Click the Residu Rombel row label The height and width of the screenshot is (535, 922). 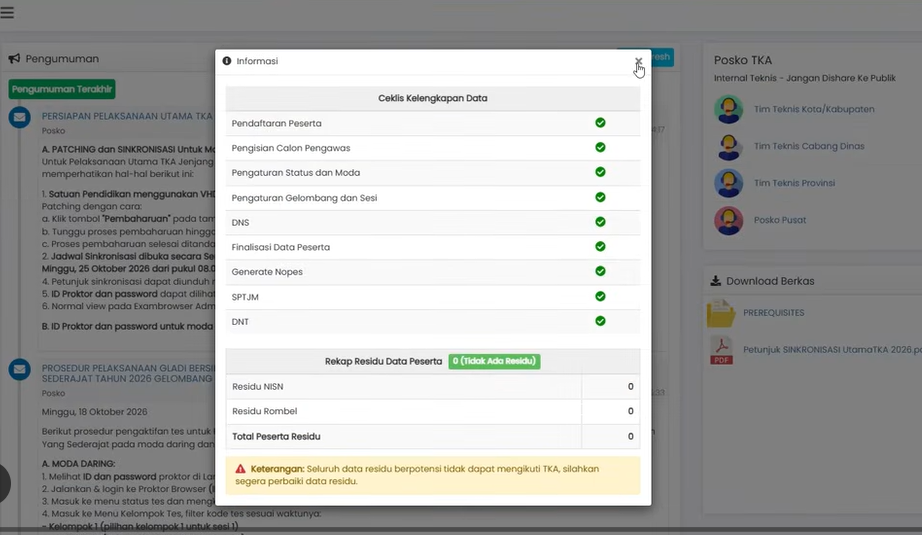click(265, 412)
